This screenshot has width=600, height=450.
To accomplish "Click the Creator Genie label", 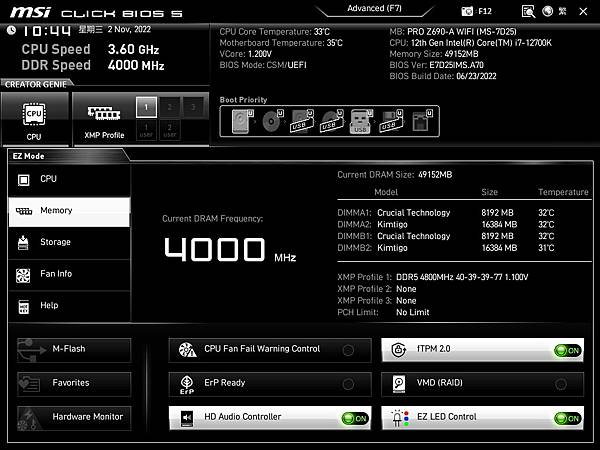I will coord(36,85).
